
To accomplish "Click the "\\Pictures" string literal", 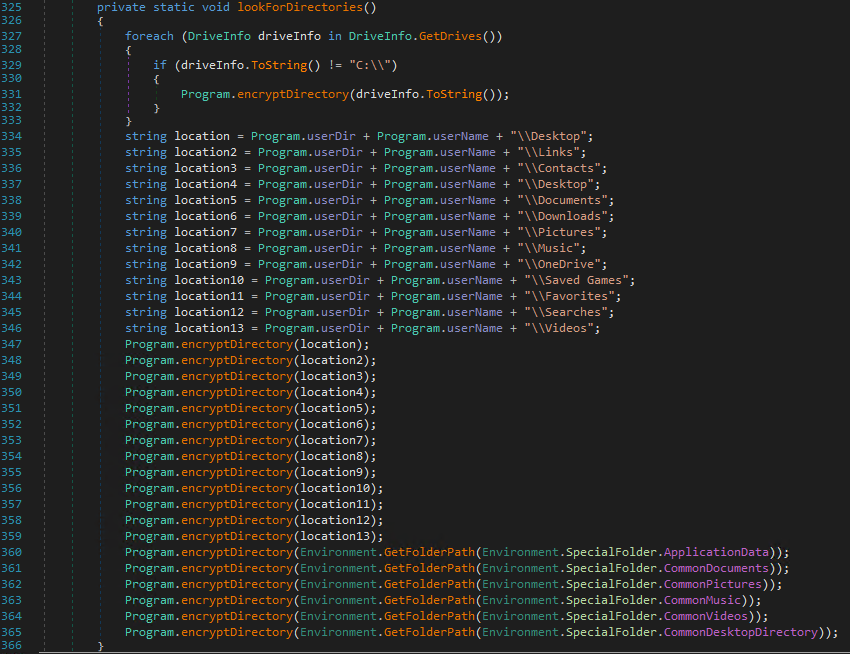I will [559, 232].
